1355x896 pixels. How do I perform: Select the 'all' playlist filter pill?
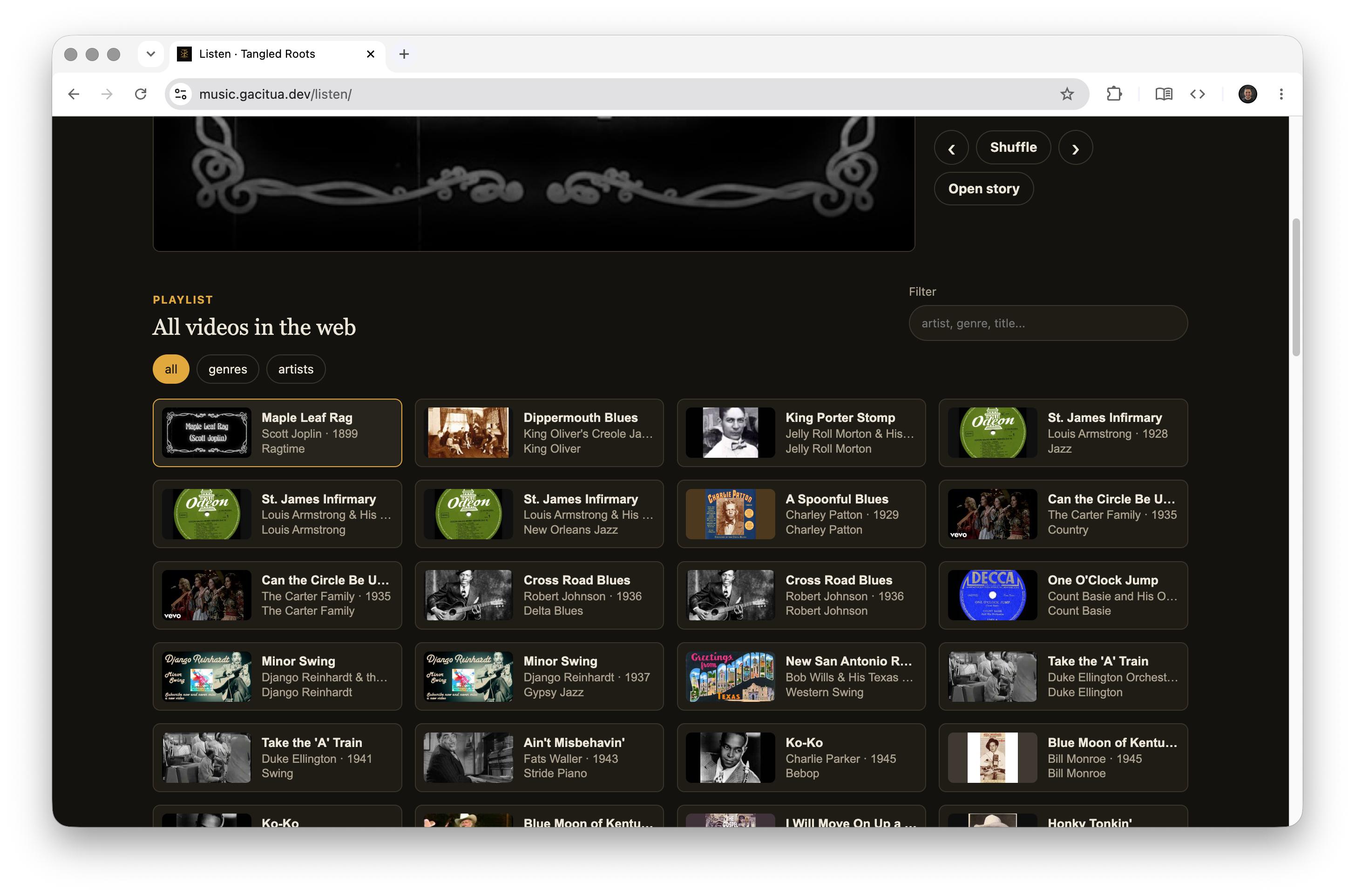(x=171, y=369)
